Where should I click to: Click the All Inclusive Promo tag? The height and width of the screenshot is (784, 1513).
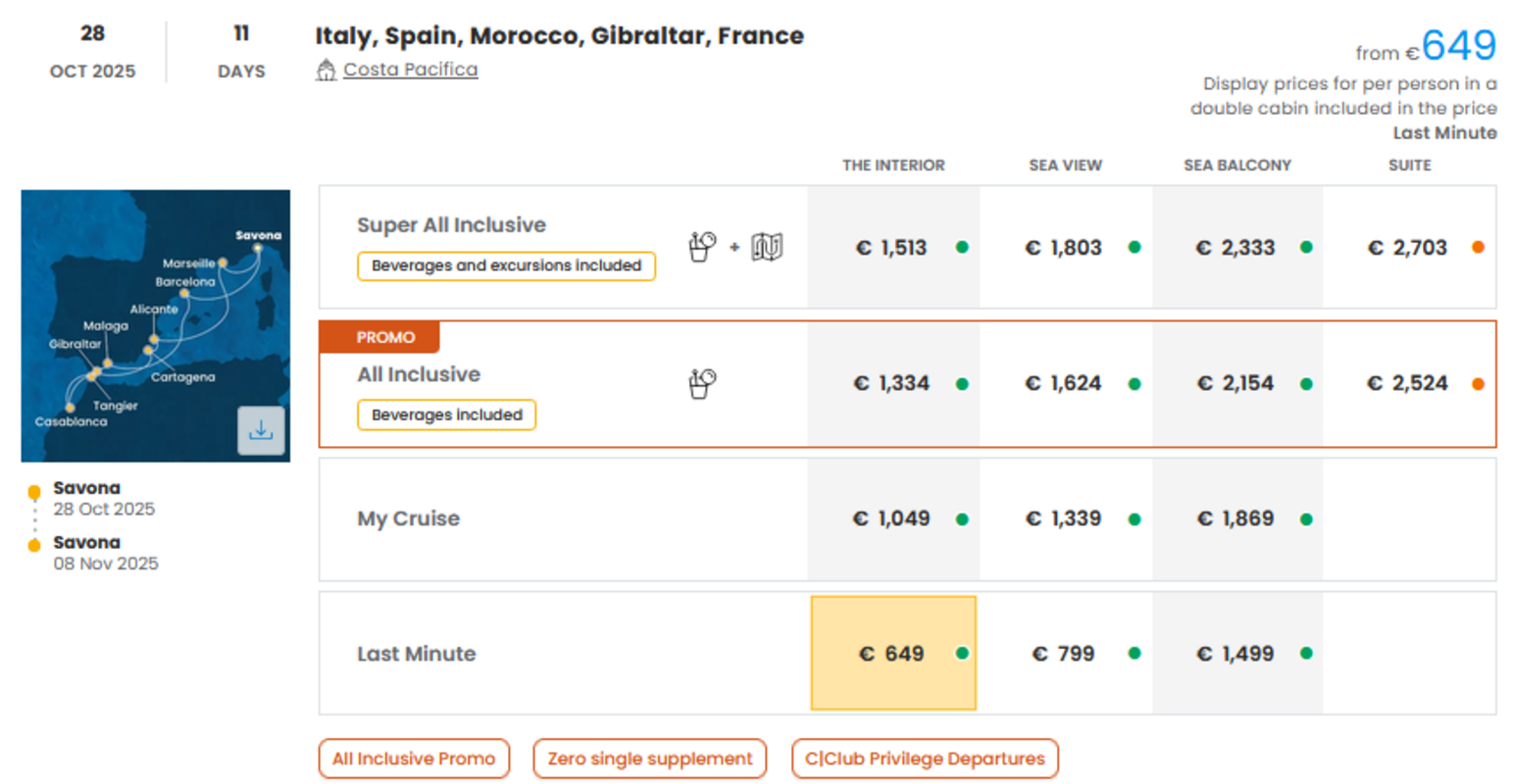414,759
